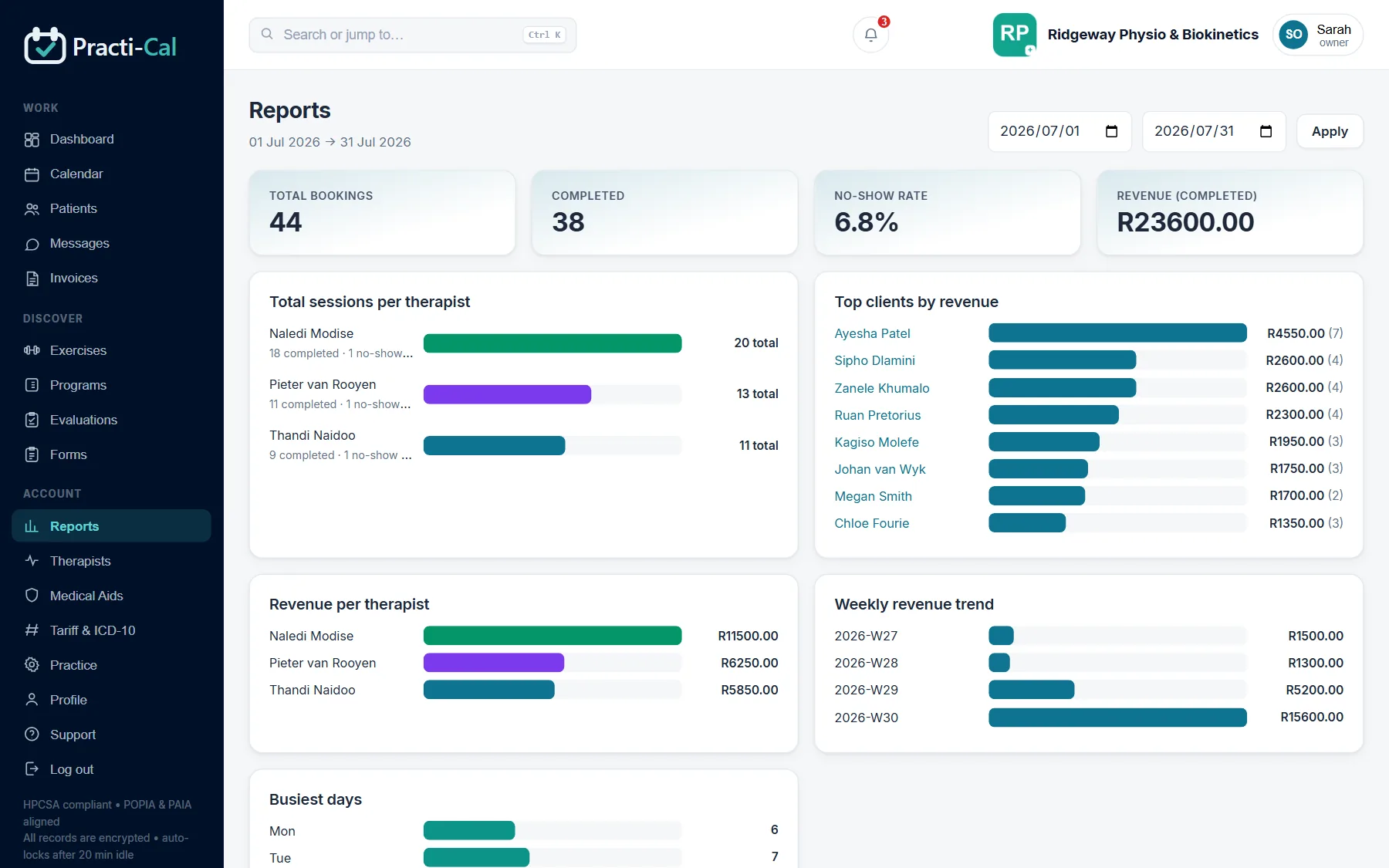Click the RP practice avatar badge
This screenshot has height=868, width=1389.
point(1014,34)
